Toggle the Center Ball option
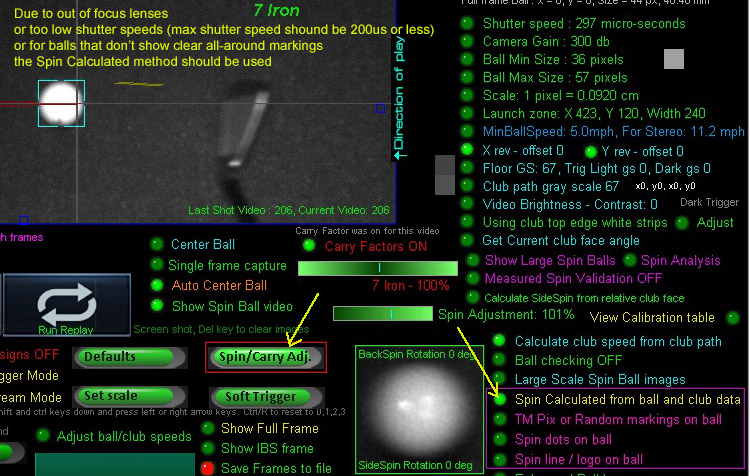750x476 pixels. pos(156,244)
